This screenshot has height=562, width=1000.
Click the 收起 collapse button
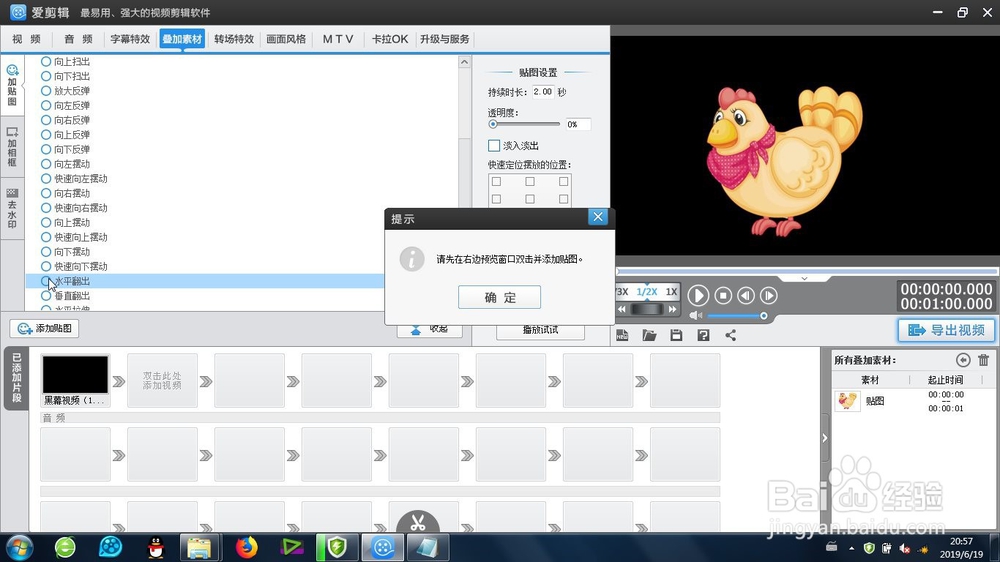pos(429,330)
